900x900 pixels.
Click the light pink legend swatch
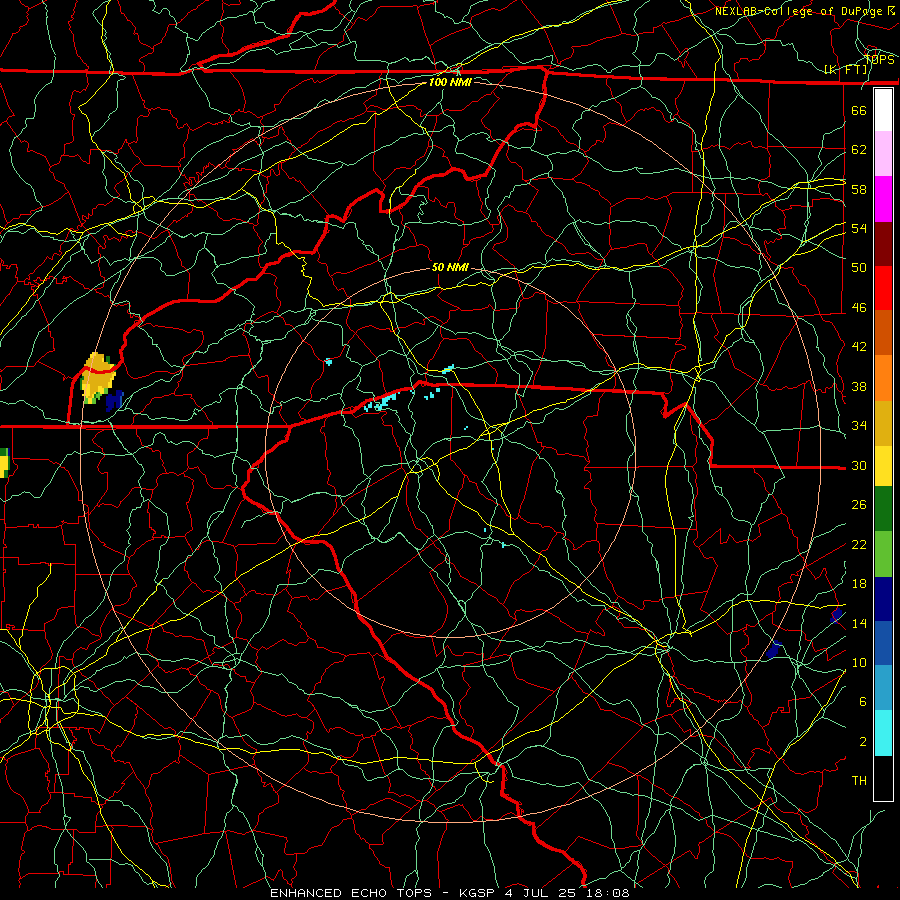click(883, 154)
